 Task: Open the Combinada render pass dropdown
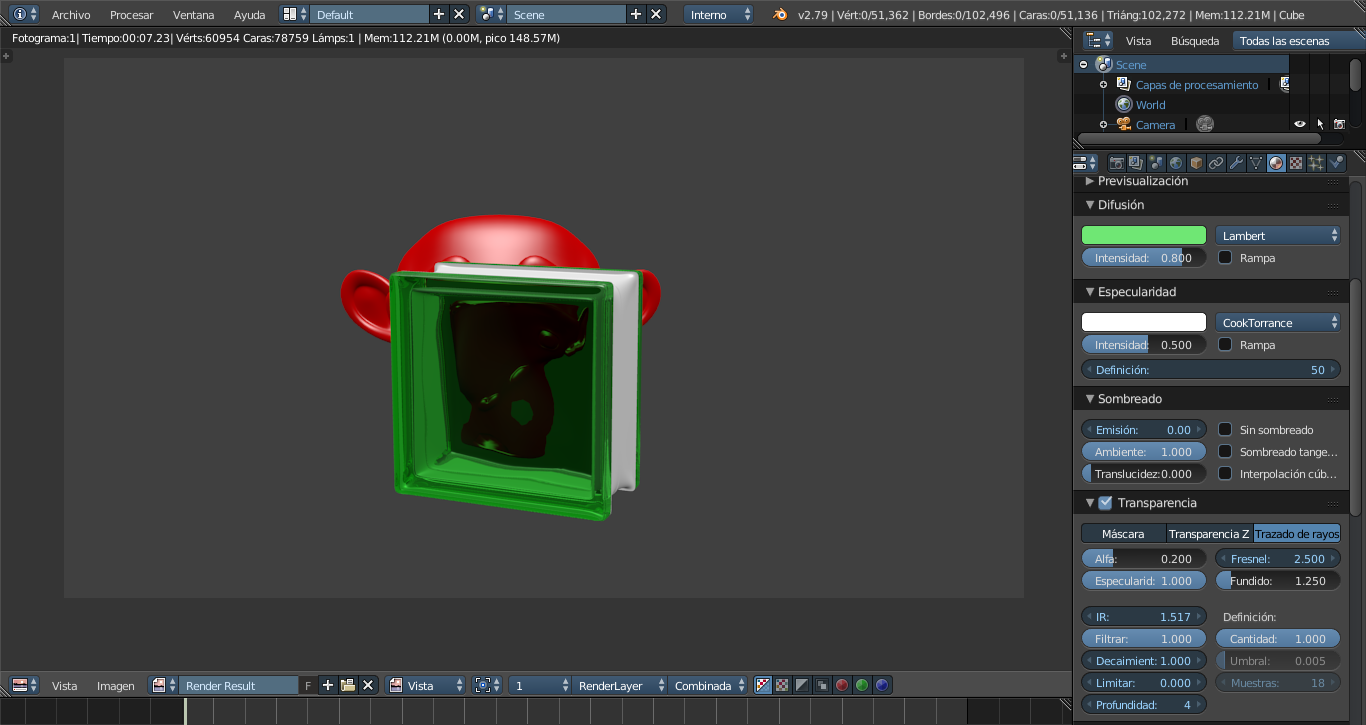[x=708, y=685]
